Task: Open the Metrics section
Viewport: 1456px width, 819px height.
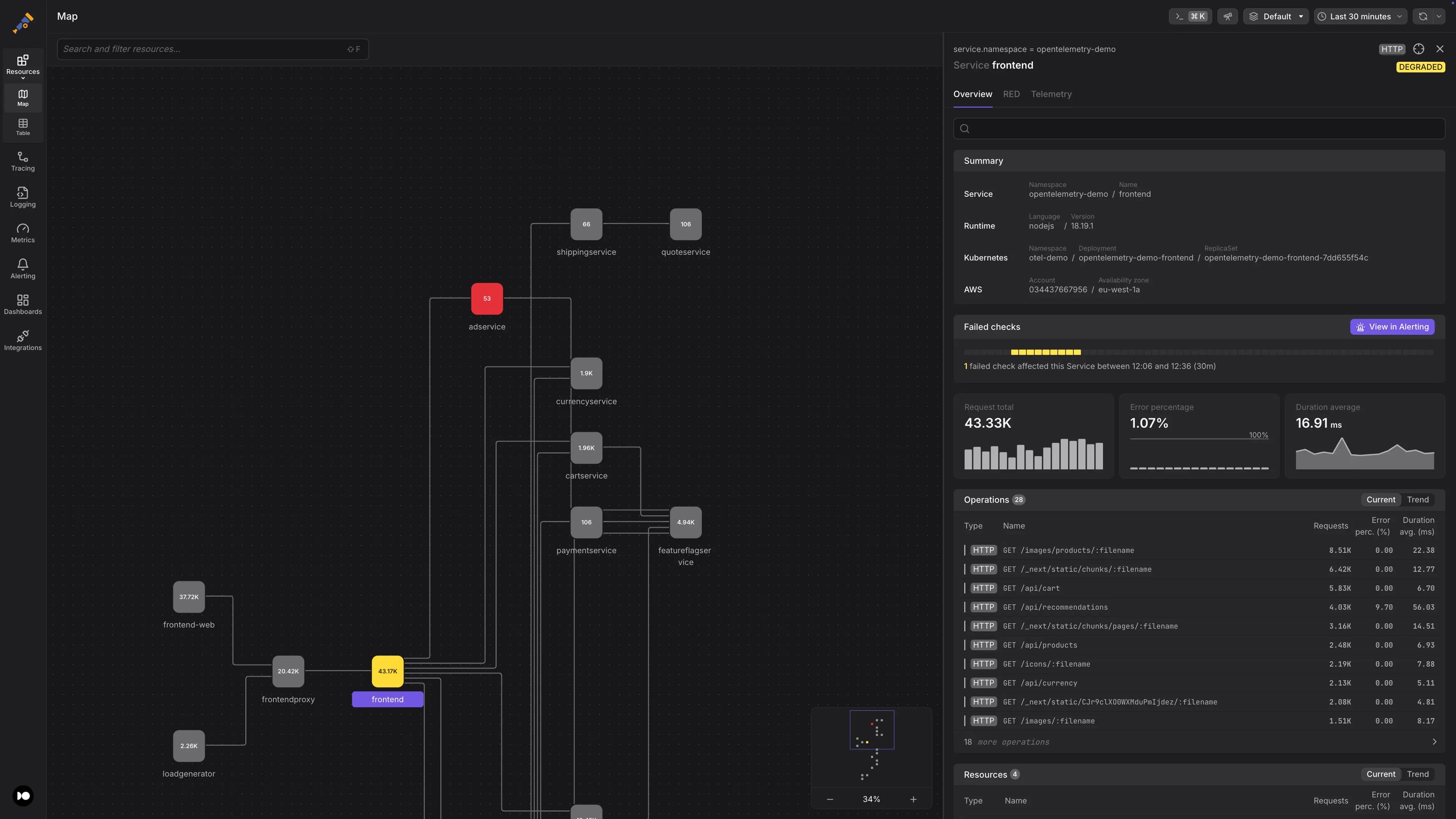Action: (23, 232)
